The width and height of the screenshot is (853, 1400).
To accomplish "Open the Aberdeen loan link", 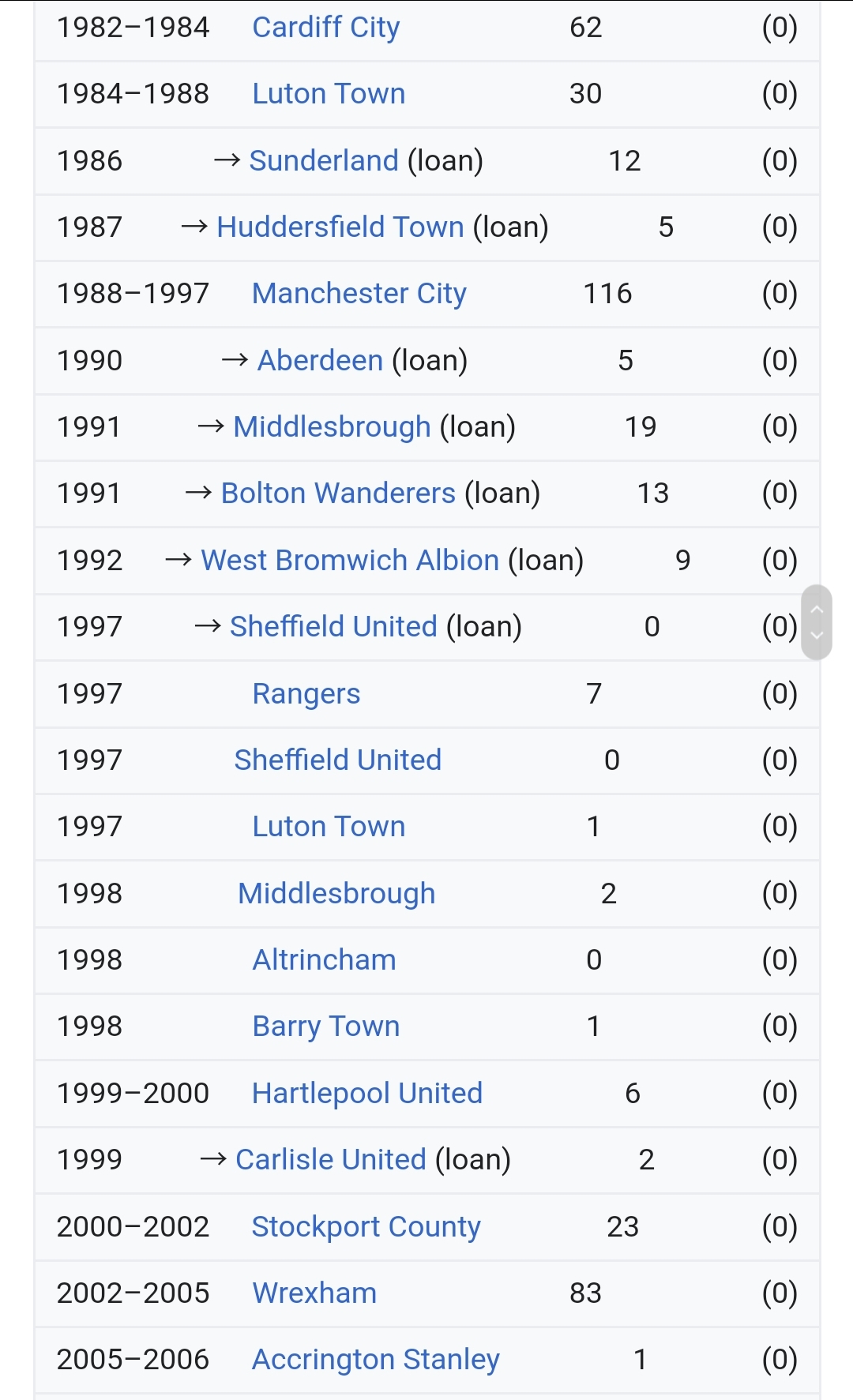I will coord(321,361).
